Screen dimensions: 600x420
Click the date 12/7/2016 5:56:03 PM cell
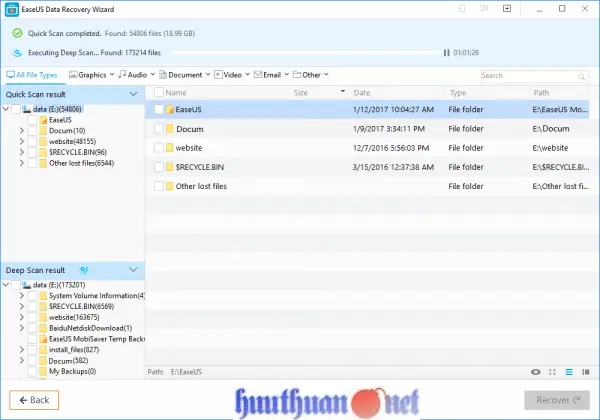(x=391, y=148)
